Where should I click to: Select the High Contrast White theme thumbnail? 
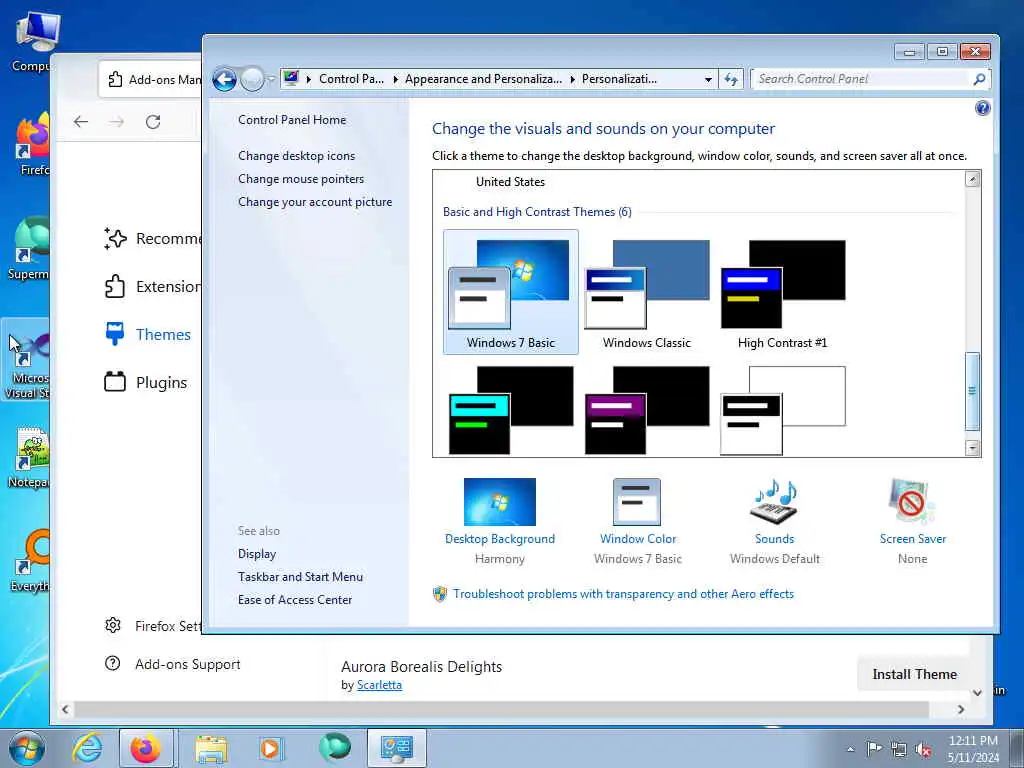click(x=782, y=410)
